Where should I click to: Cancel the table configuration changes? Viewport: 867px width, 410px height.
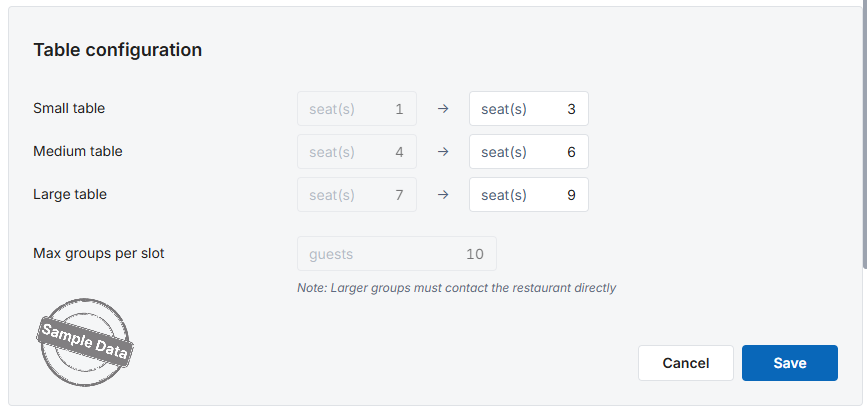(x=686, y=363)
